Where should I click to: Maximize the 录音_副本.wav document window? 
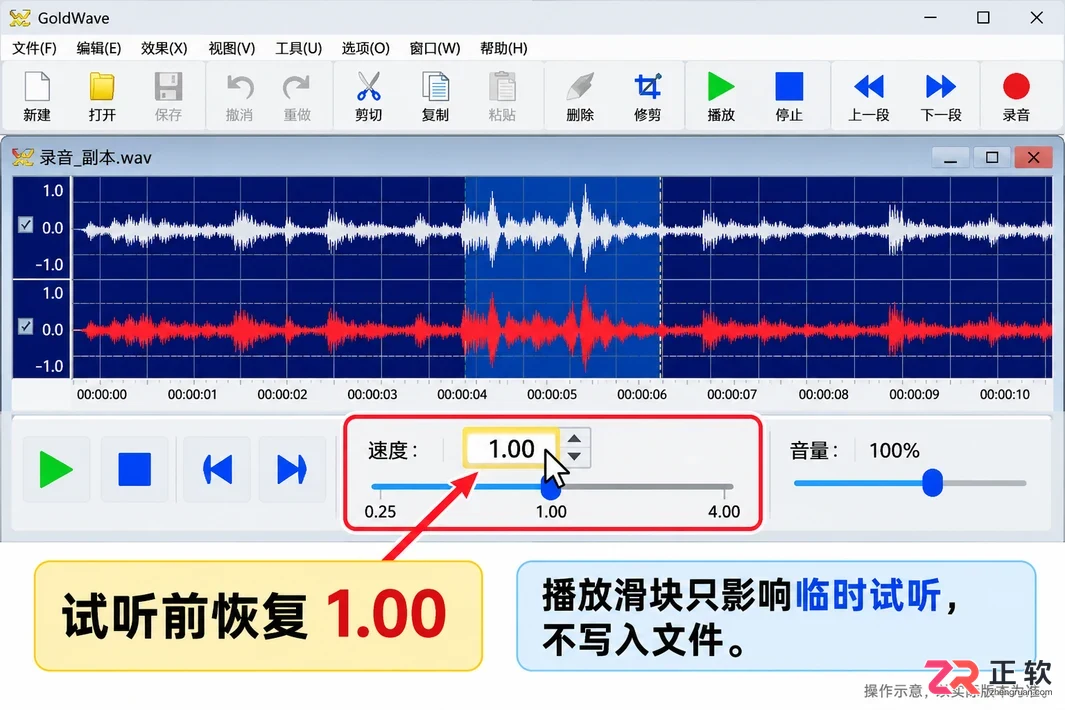(992, 158)
